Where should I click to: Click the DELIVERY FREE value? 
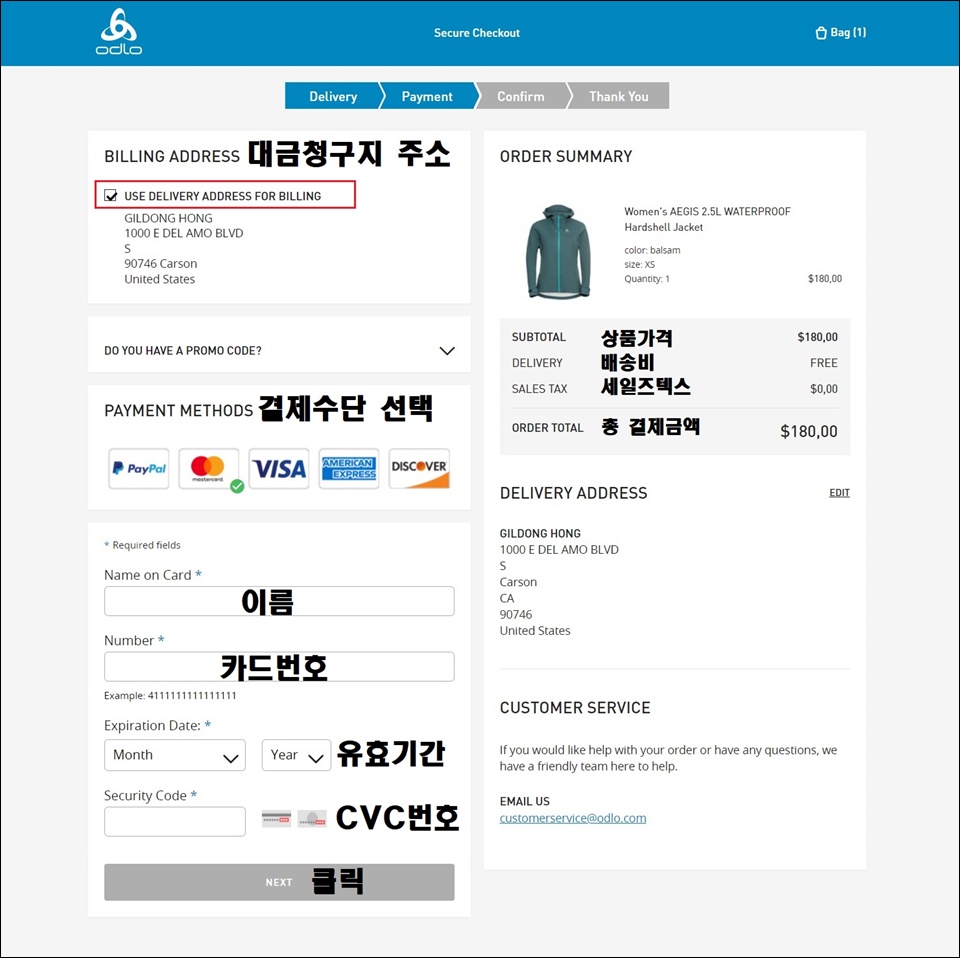click(x=823, y=363)
